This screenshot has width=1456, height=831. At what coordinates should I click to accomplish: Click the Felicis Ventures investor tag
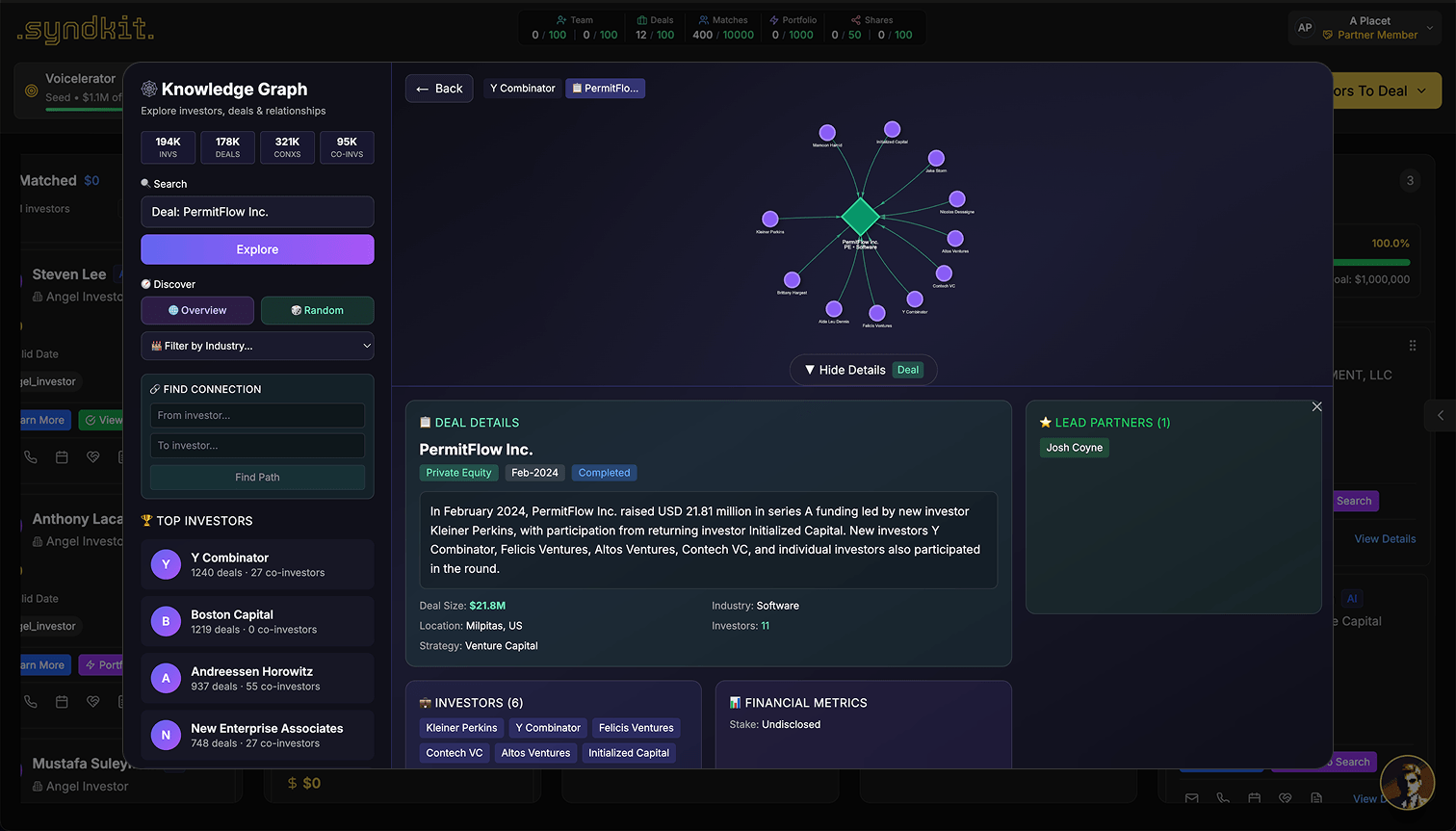(637, 728)
